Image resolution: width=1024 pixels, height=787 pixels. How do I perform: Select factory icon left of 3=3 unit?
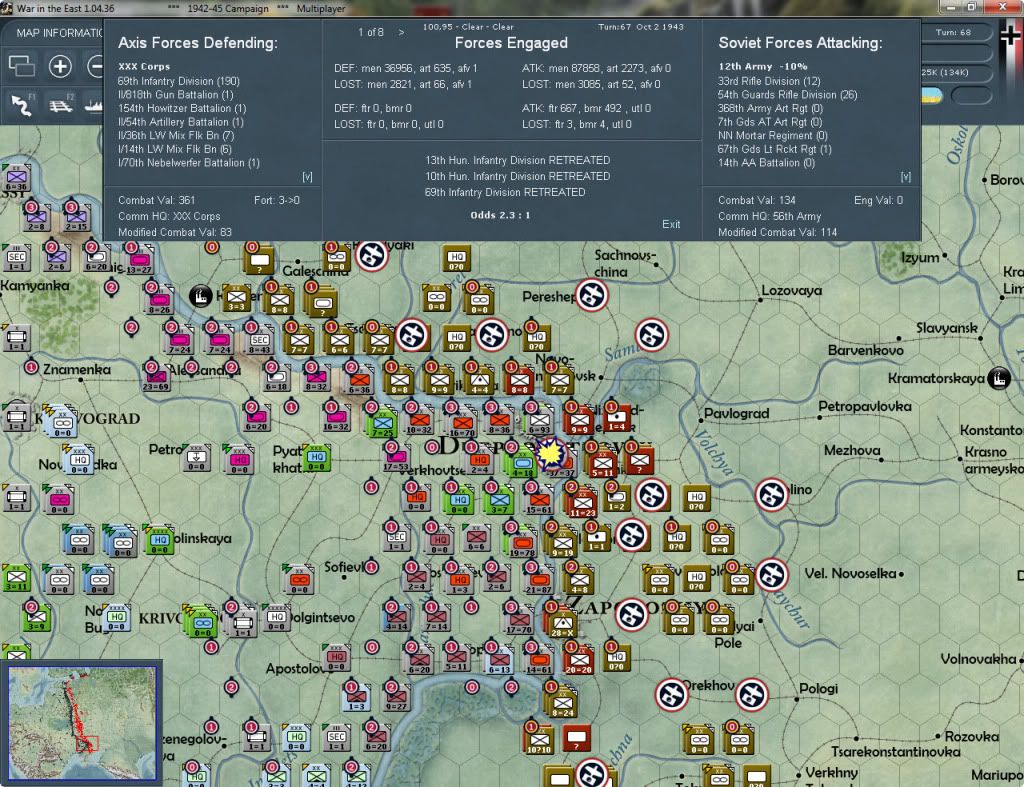click(200, 296)
